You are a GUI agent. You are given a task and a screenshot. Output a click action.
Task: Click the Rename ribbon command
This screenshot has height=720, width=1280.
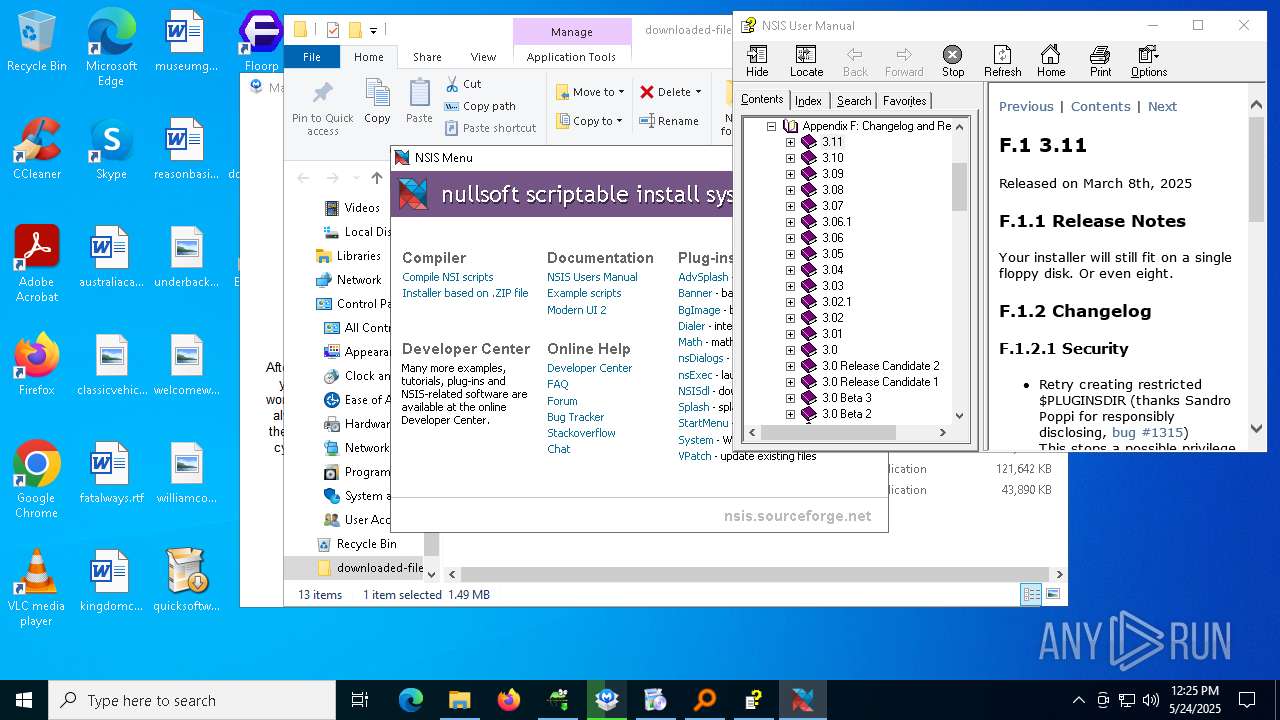pyautogui.click(x=670, y=121)
